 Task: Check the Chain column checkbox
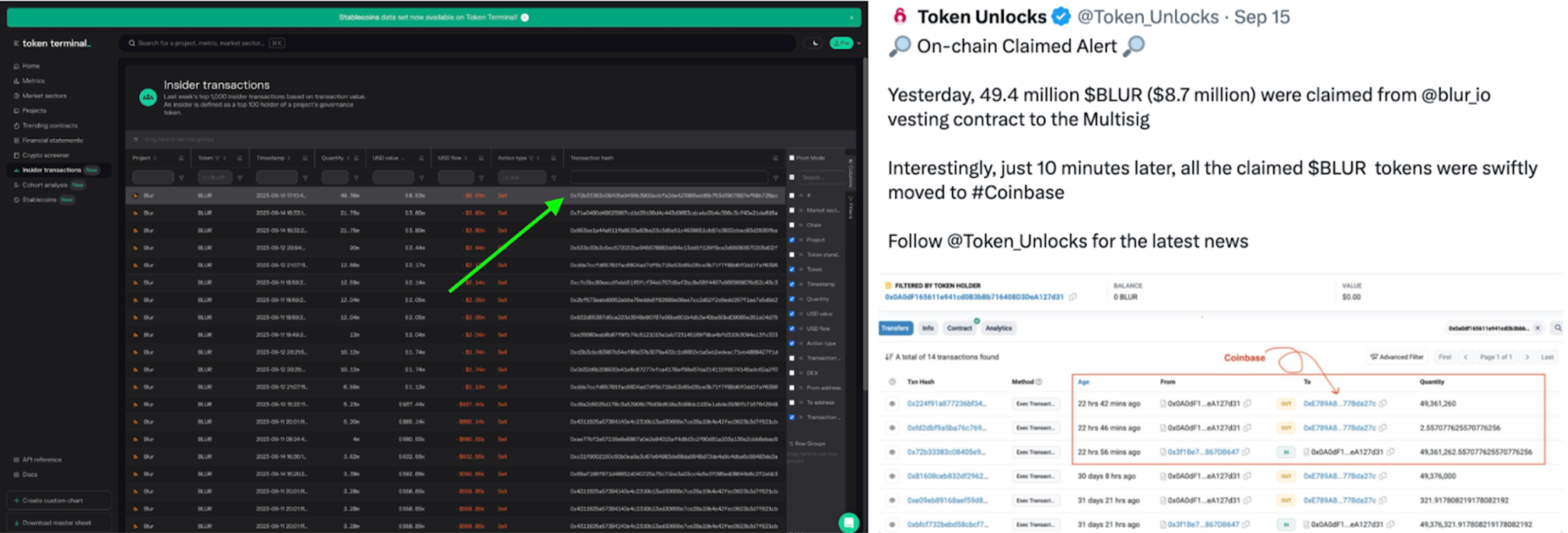(792, 225)
